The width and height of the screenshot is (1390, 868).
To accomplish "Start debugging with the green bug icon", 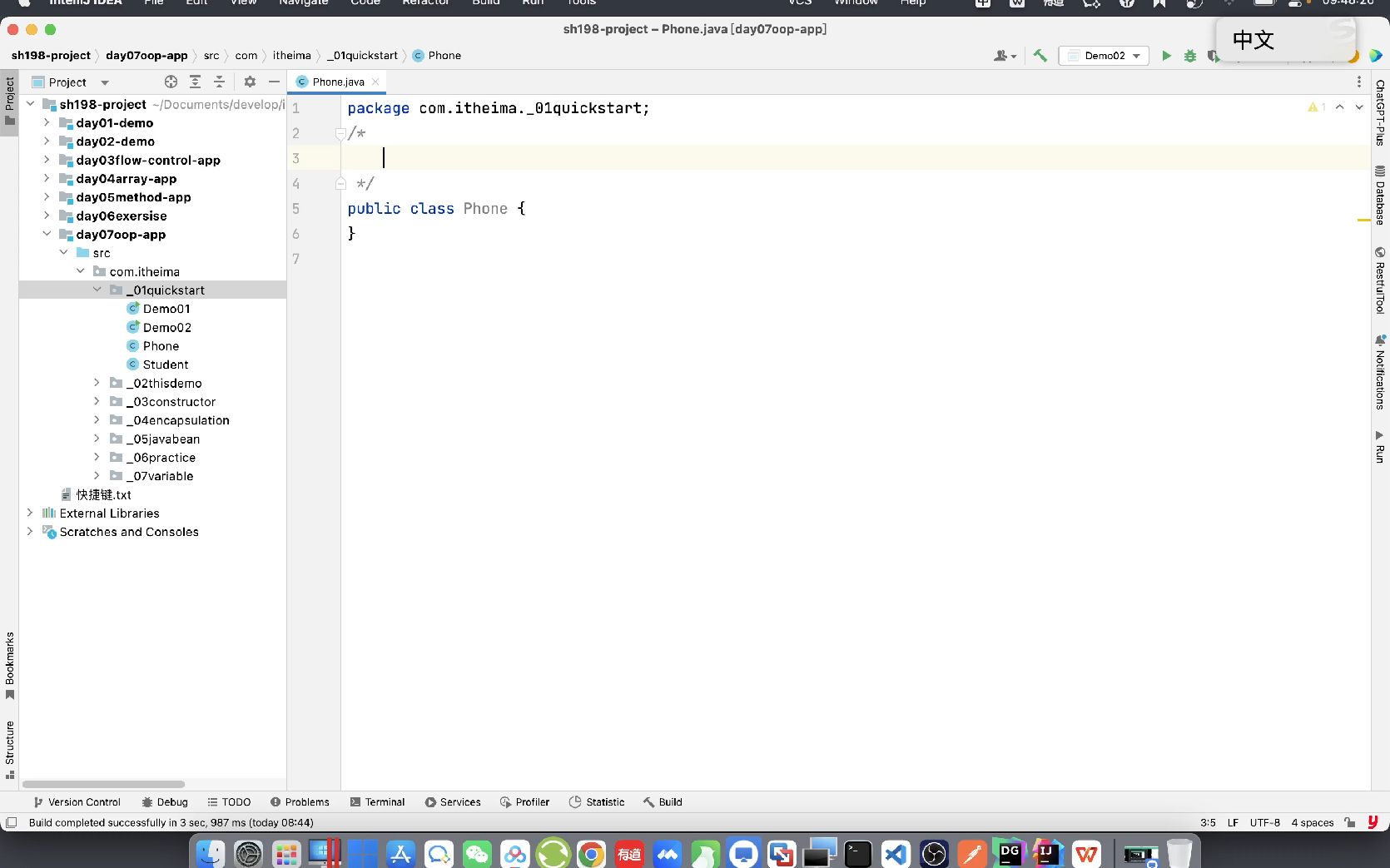I will tap(1190, 56).
